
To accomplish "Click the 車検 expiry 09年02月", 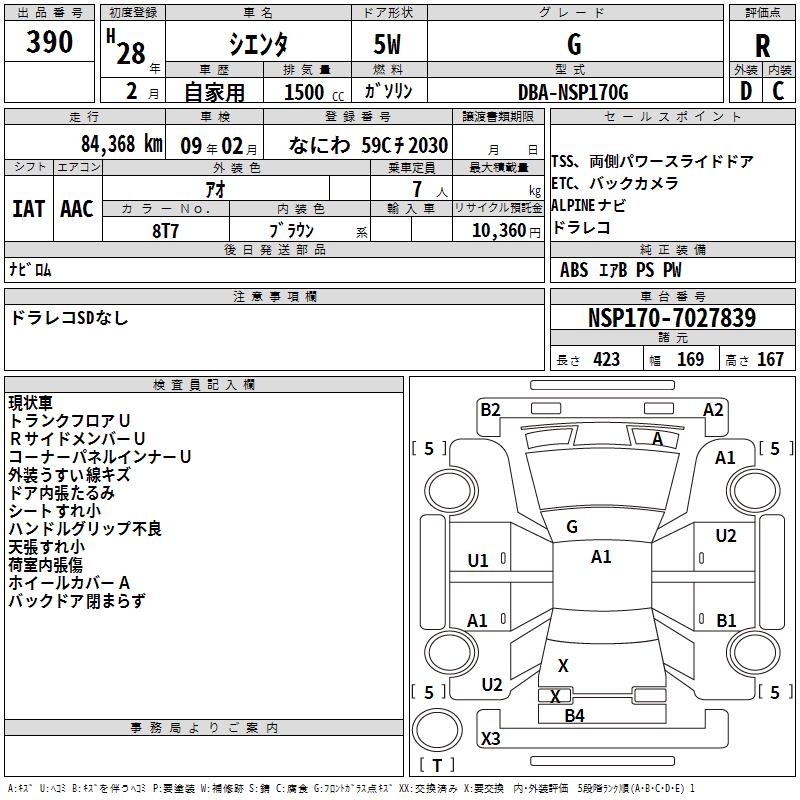I will tap(219, 146).
